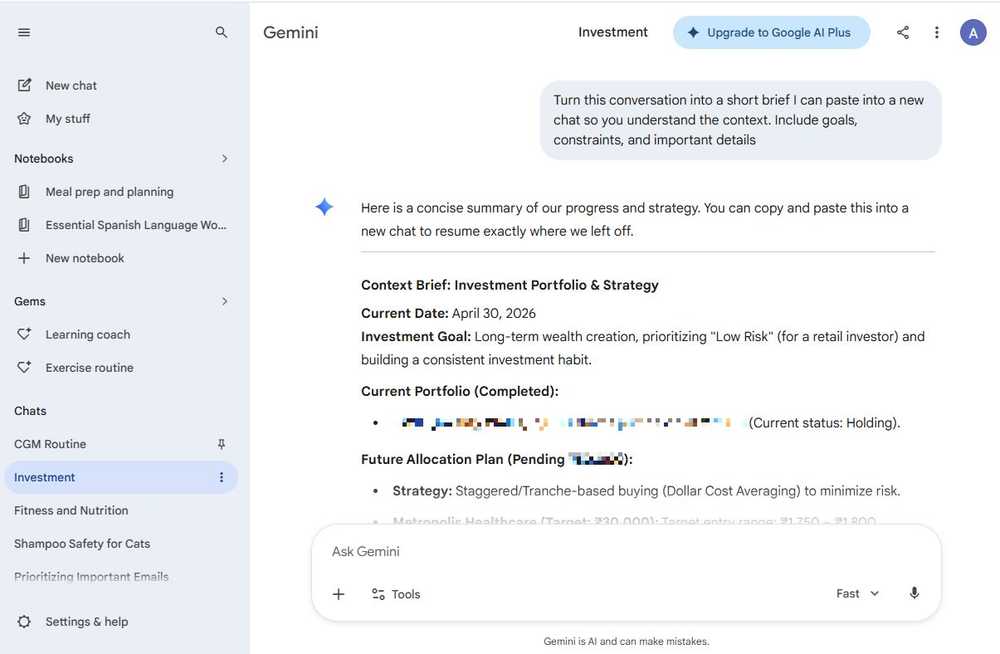This screenshot has width=1000, height=654.
Task: Open the share conversation icon
Action: 902,33
